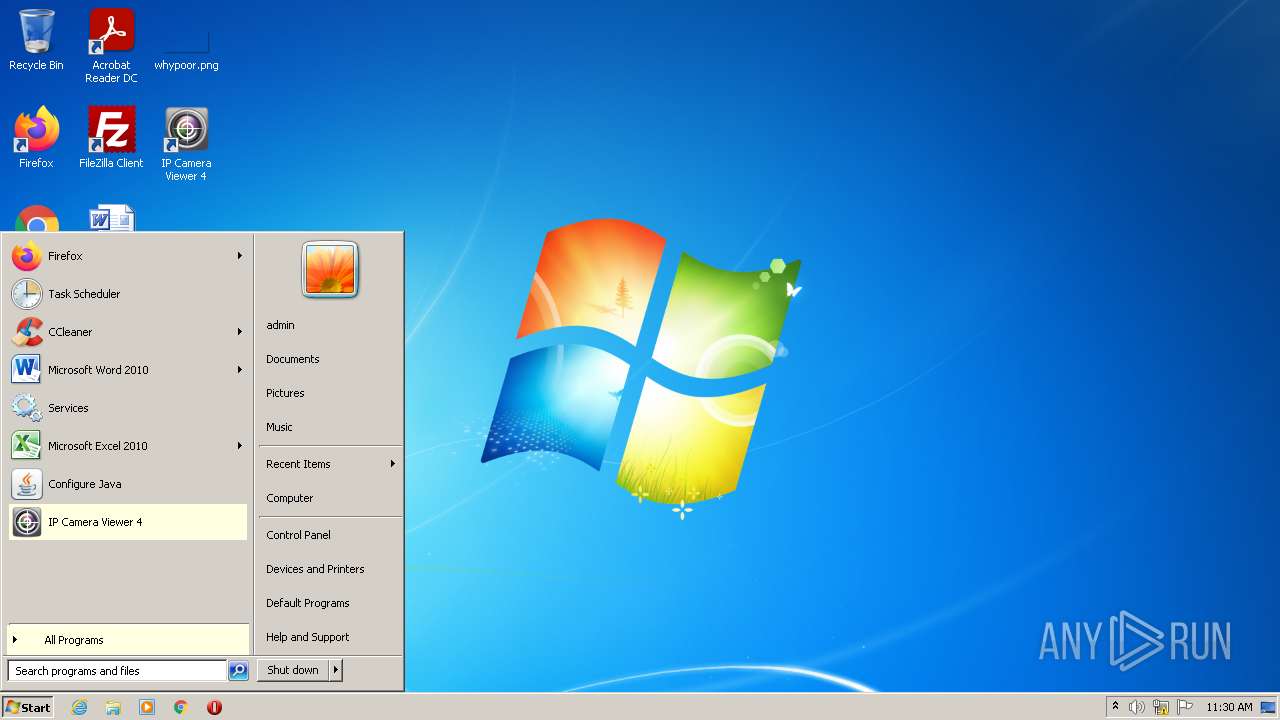1280x720 pixels.
Task: Open Computer from Start menu
Action: (330, 498)
